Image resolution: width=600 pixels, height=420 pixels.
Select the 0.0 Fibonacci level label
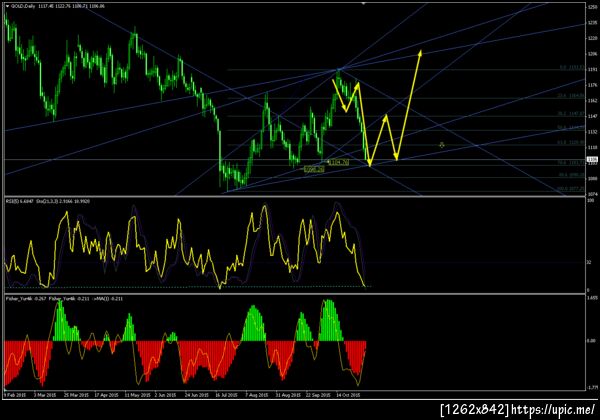click(x=572, y=67)
